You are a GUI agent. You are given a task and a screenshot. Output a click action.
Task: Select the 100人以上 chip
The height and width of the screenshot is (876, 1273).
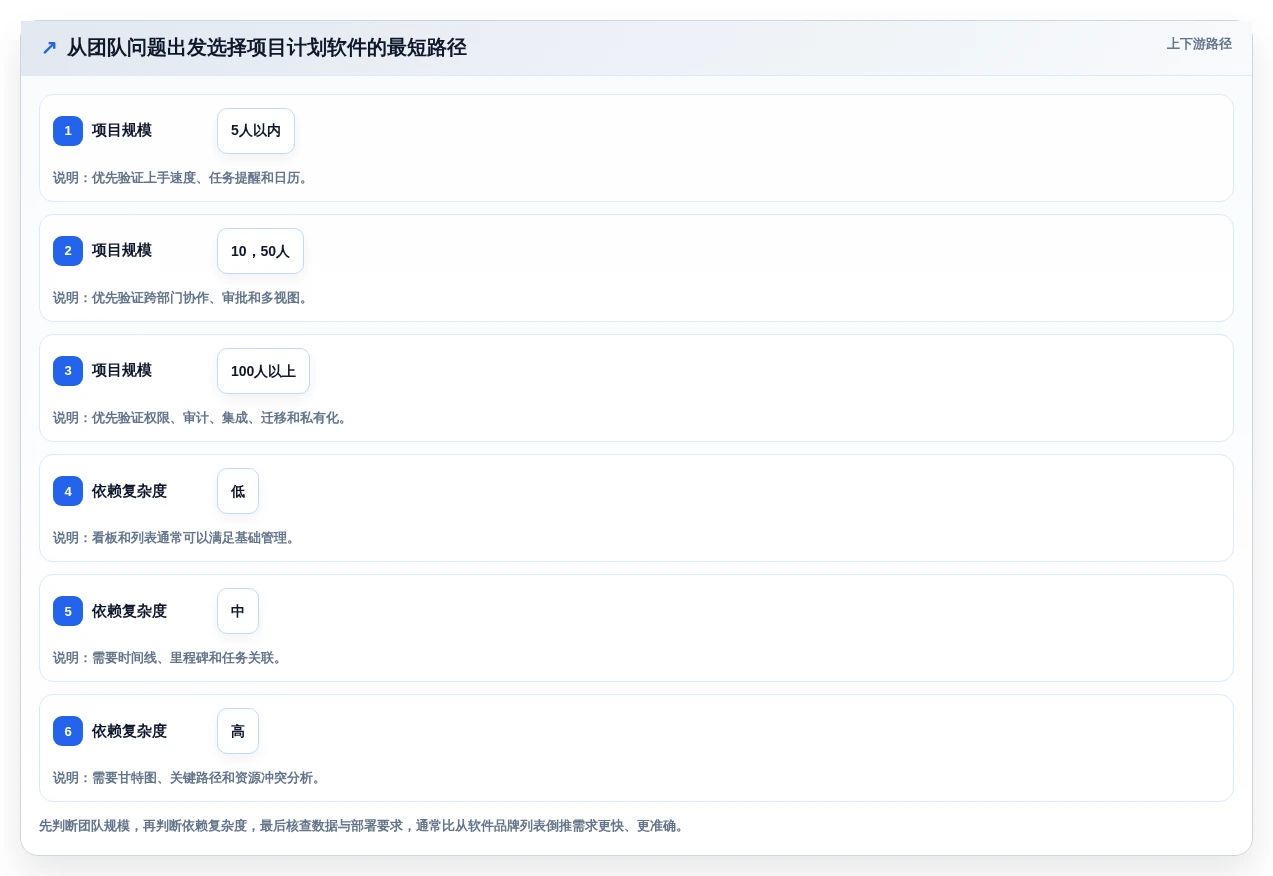[x=263, y=371]
